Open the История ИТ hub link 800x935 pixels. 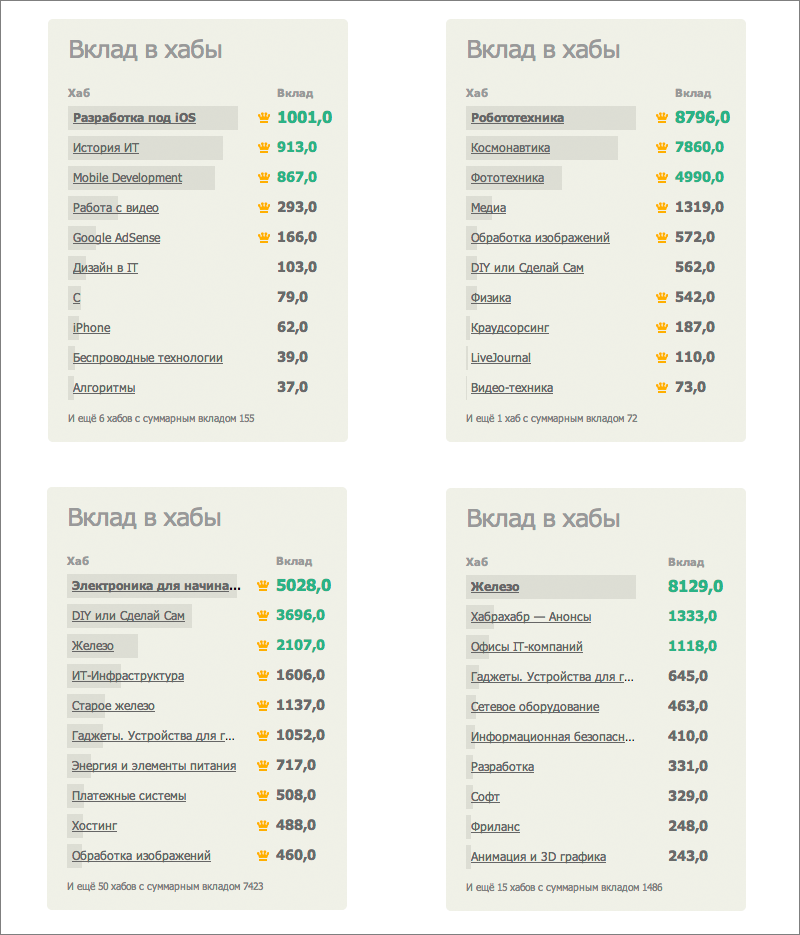click(105, 148)
